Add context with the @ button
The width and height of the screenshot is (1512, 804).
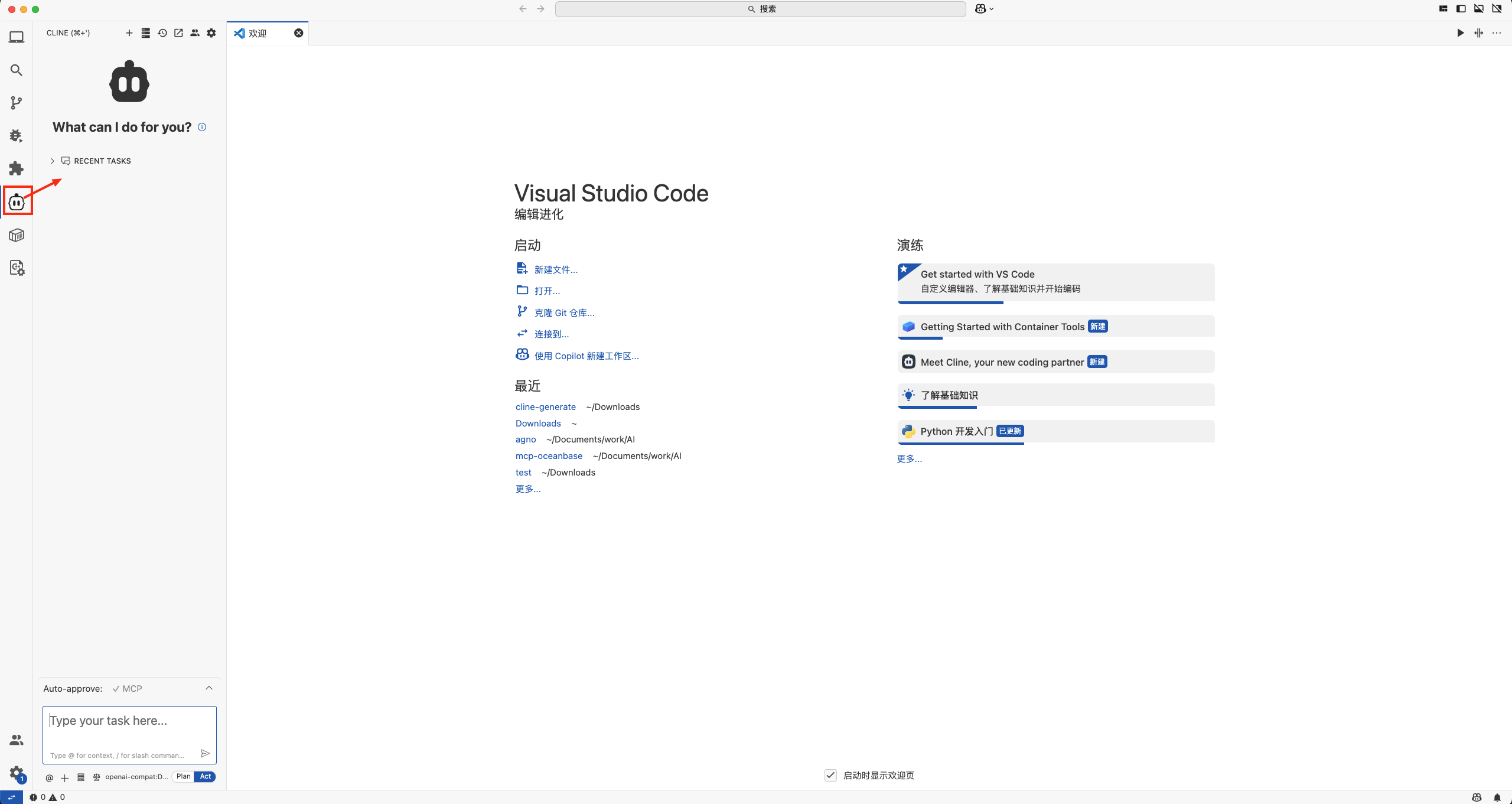tap(50, 777)
